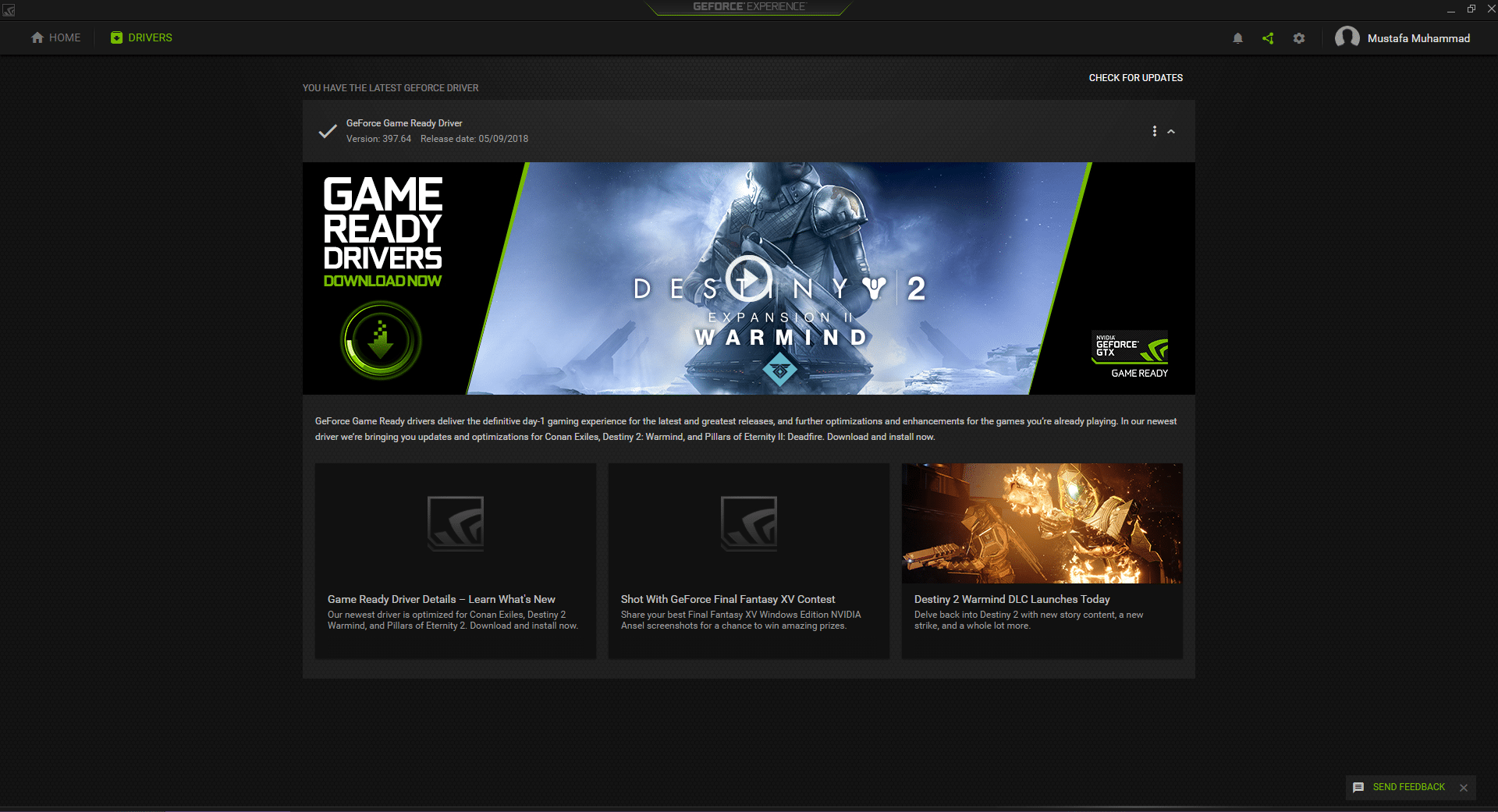Click the user avatar picture
Image resolution: width=1498 pixels, height=812 pixels.
pyautogui.click(x=1347, y=37)
